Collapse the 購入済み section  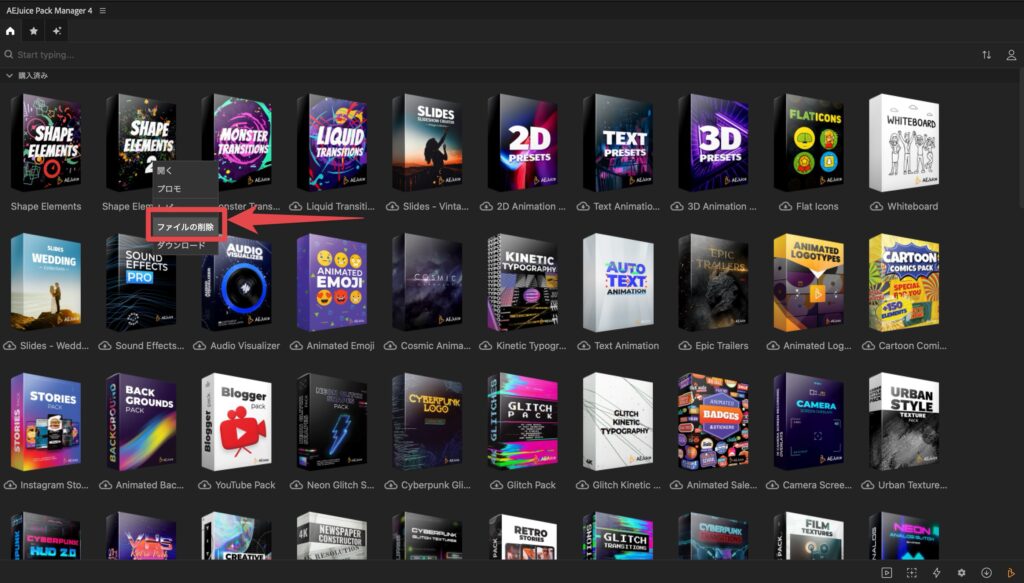10,76
